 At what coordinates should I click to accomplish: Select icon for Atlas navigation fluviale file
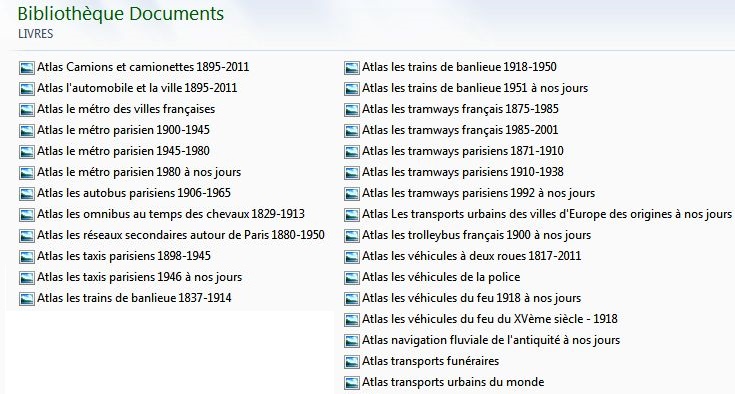pyautogui.click(x=352, y=341)
